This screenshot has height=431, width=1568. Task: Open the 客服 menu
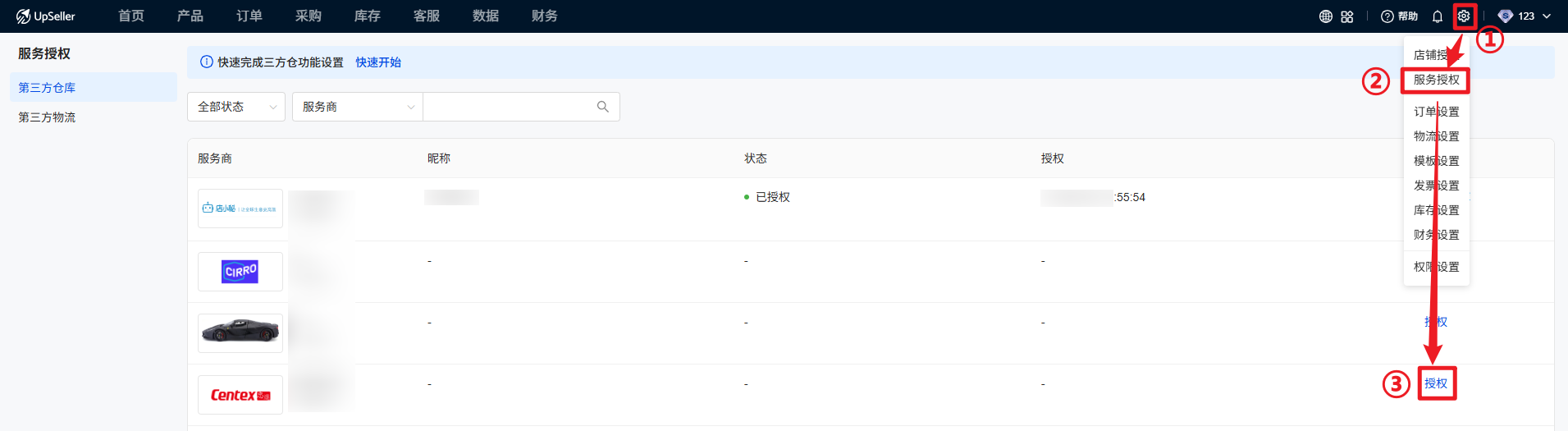coord(427,16)
